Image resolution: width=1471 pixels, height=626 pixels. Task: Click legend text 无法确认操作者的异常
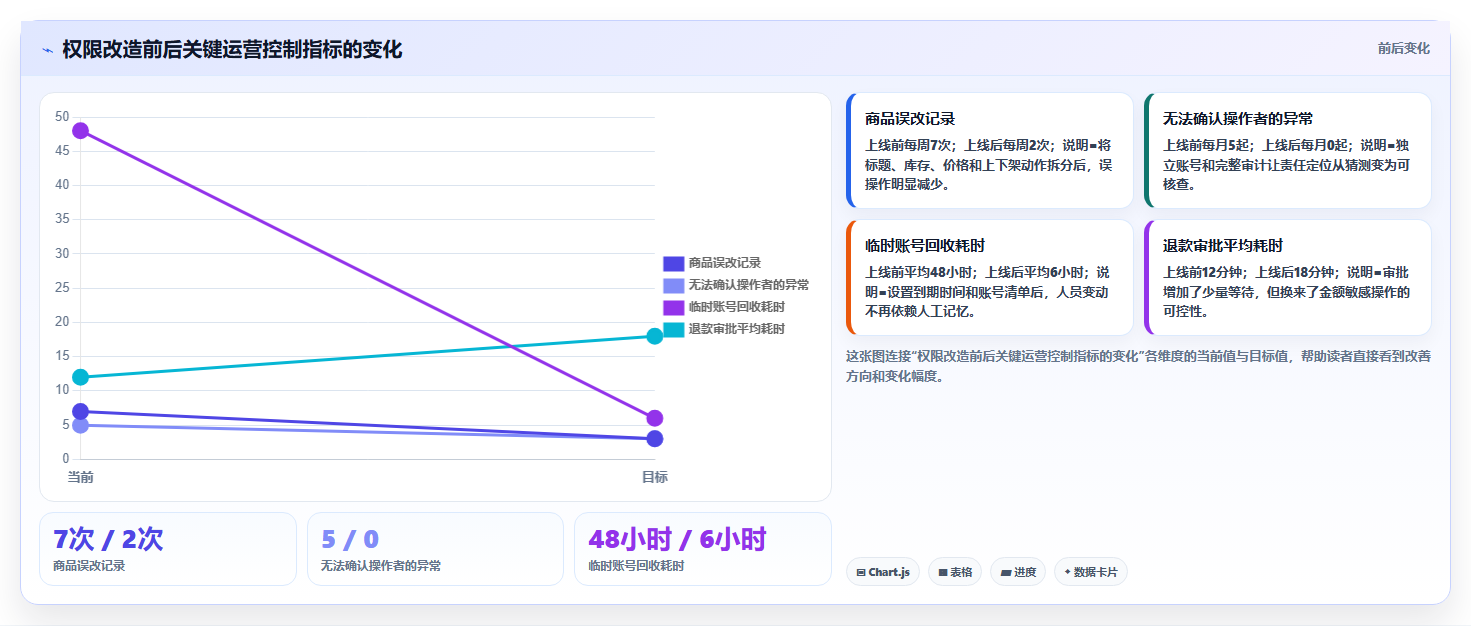coord(749,285)
